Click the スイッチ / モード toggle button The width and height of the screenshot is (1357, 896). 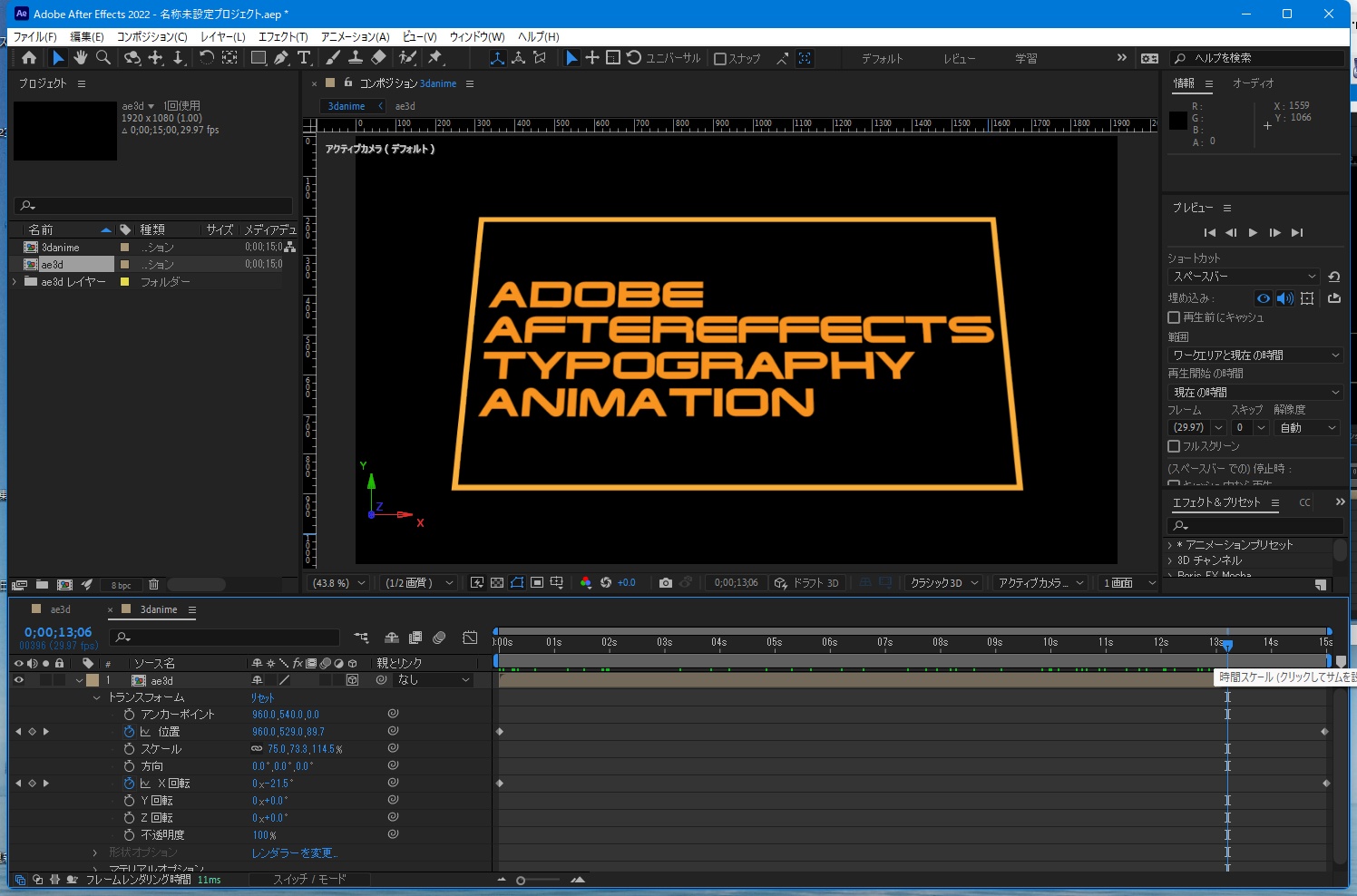pyautogui.click(x=309, y=880)
